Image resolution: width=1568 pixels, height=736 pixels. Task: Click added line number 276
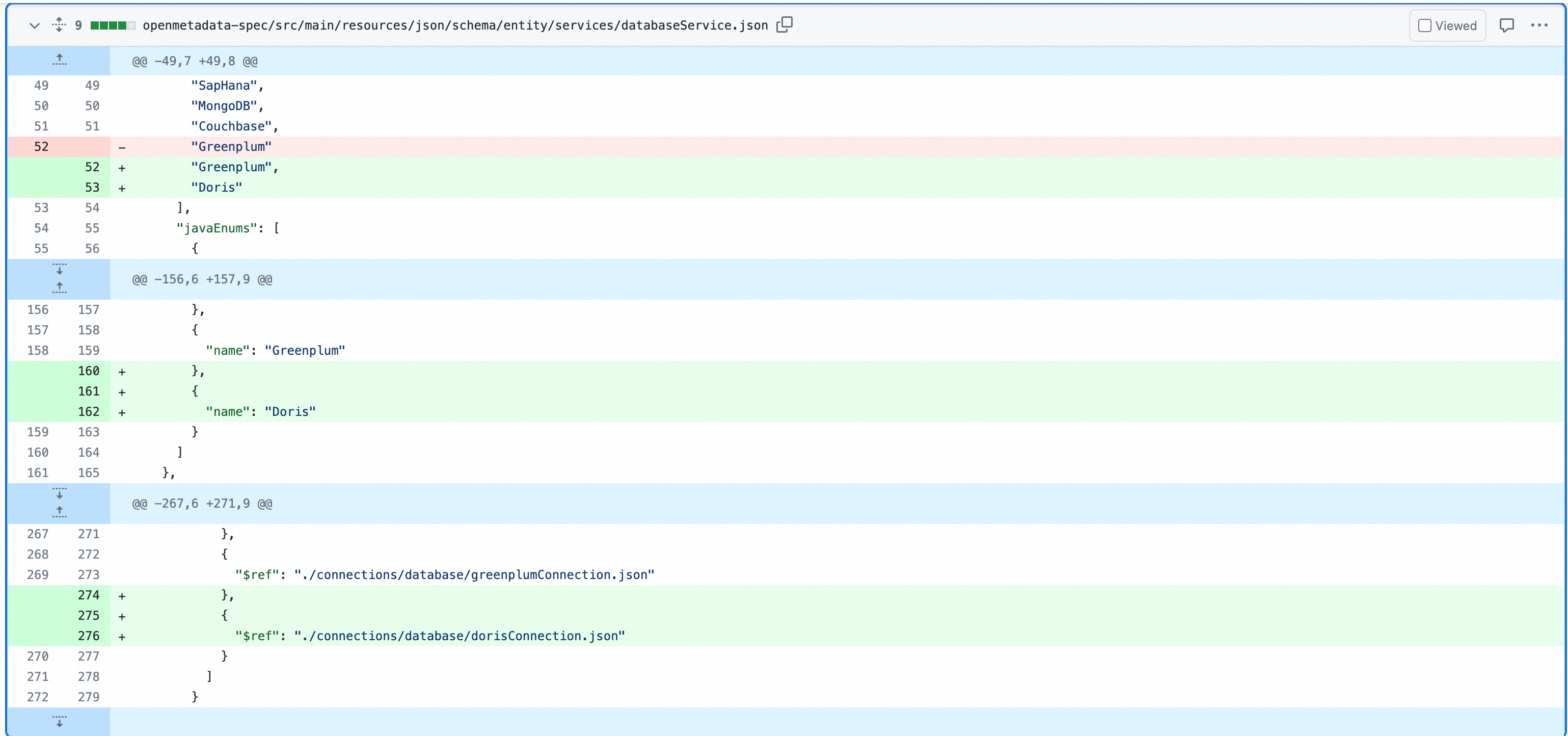(88, 636)
